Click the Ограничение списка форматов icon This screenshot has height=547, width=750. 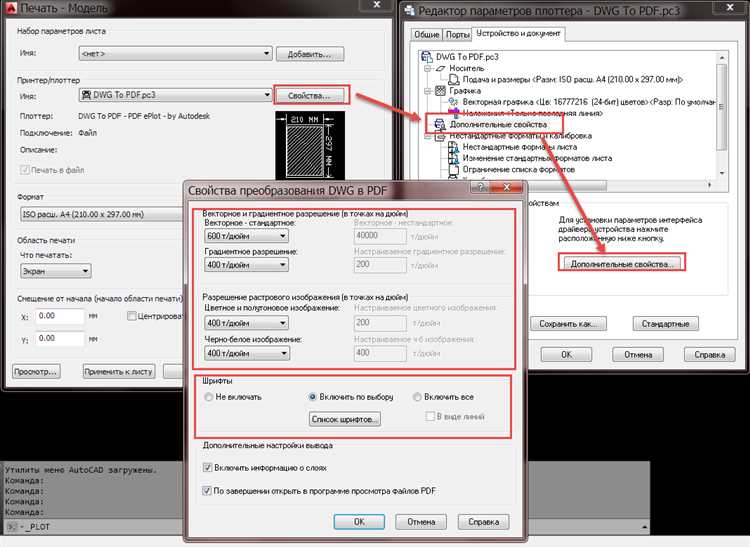click(453, 170)
